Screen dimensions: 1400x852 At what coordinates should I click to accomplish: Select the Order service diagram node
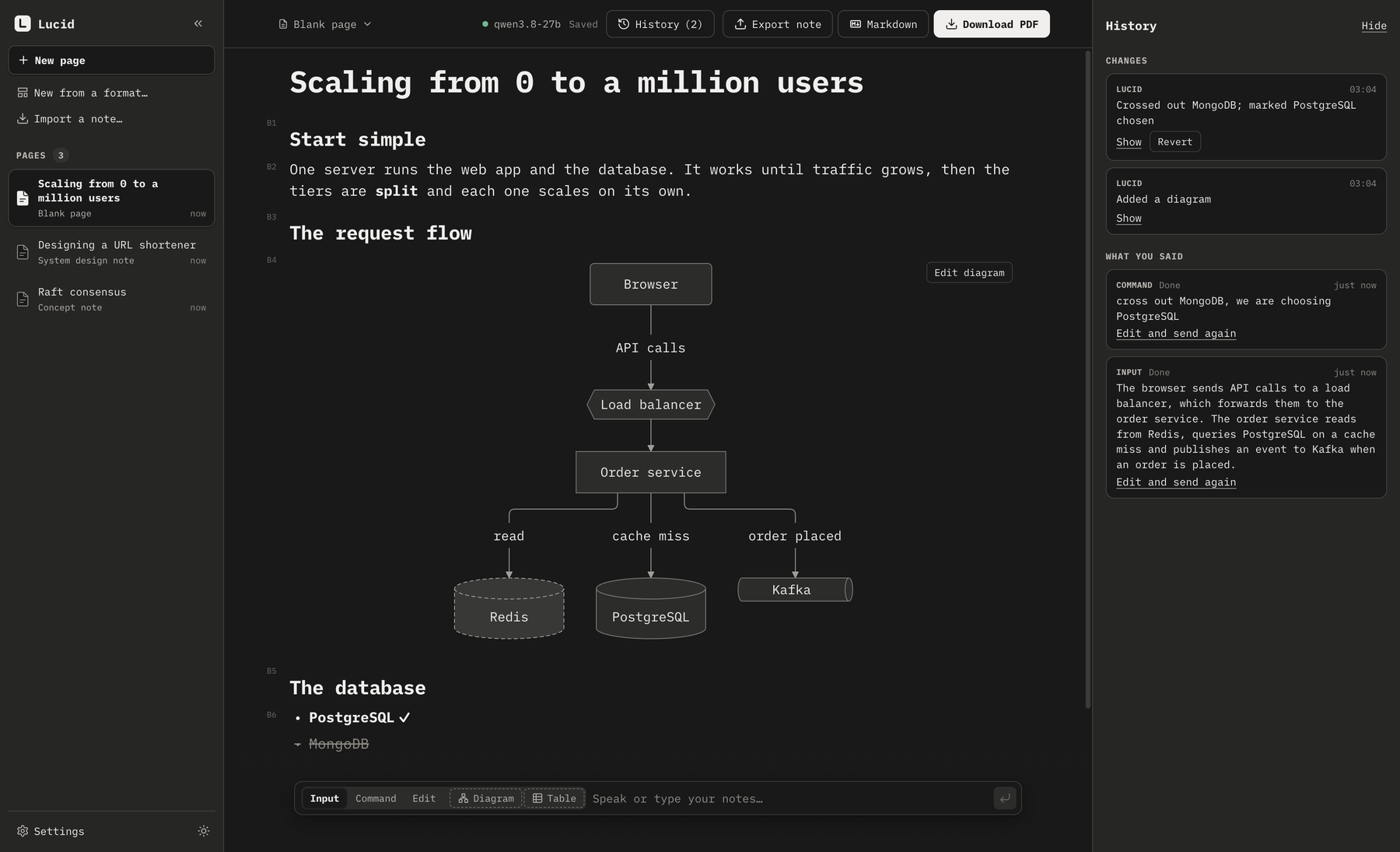point(651,472)
